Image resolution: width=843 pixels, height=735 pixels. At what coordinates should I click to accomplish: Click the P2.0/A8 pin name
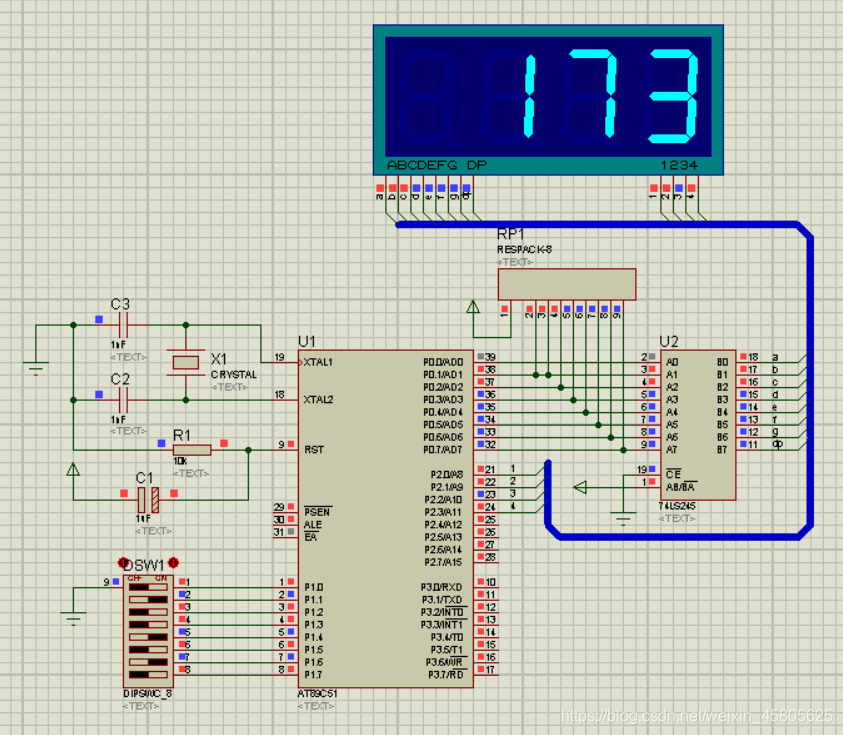[x=446, y=475]
